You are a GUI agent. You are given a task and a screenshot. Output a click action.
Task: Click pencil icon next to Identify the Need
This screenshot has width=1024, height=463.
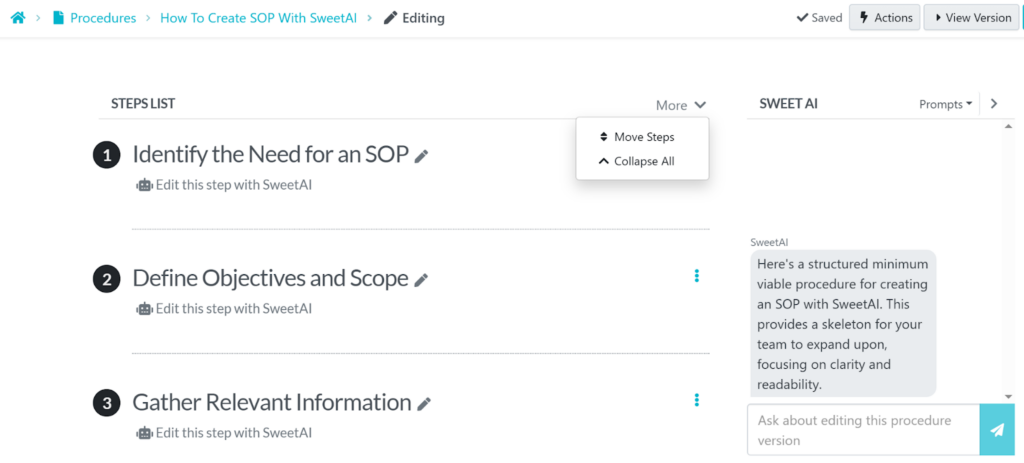click(x=422, y=156)
